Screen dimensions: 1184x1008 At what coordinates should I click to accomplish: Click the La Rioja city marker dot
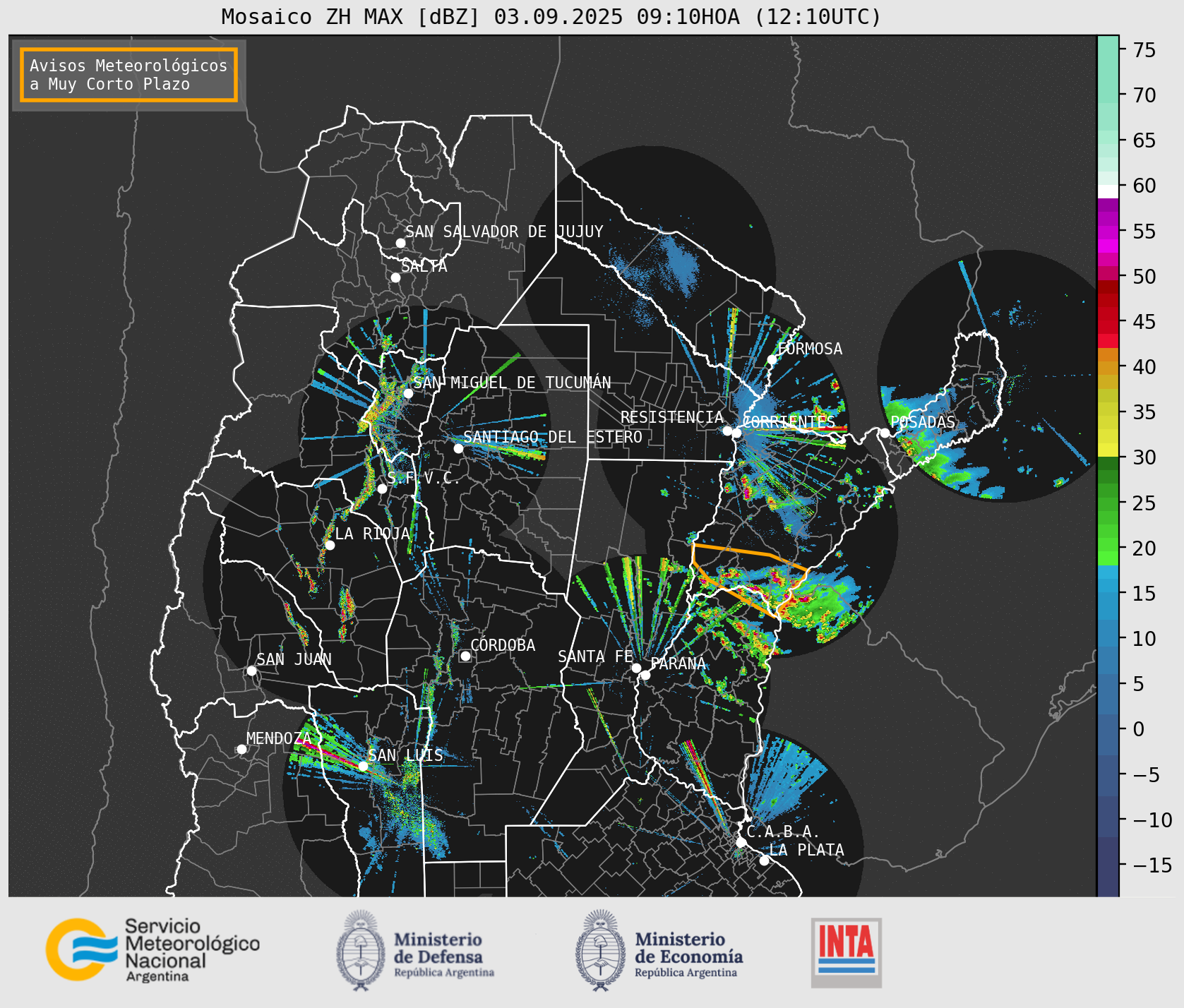point(330,545)
